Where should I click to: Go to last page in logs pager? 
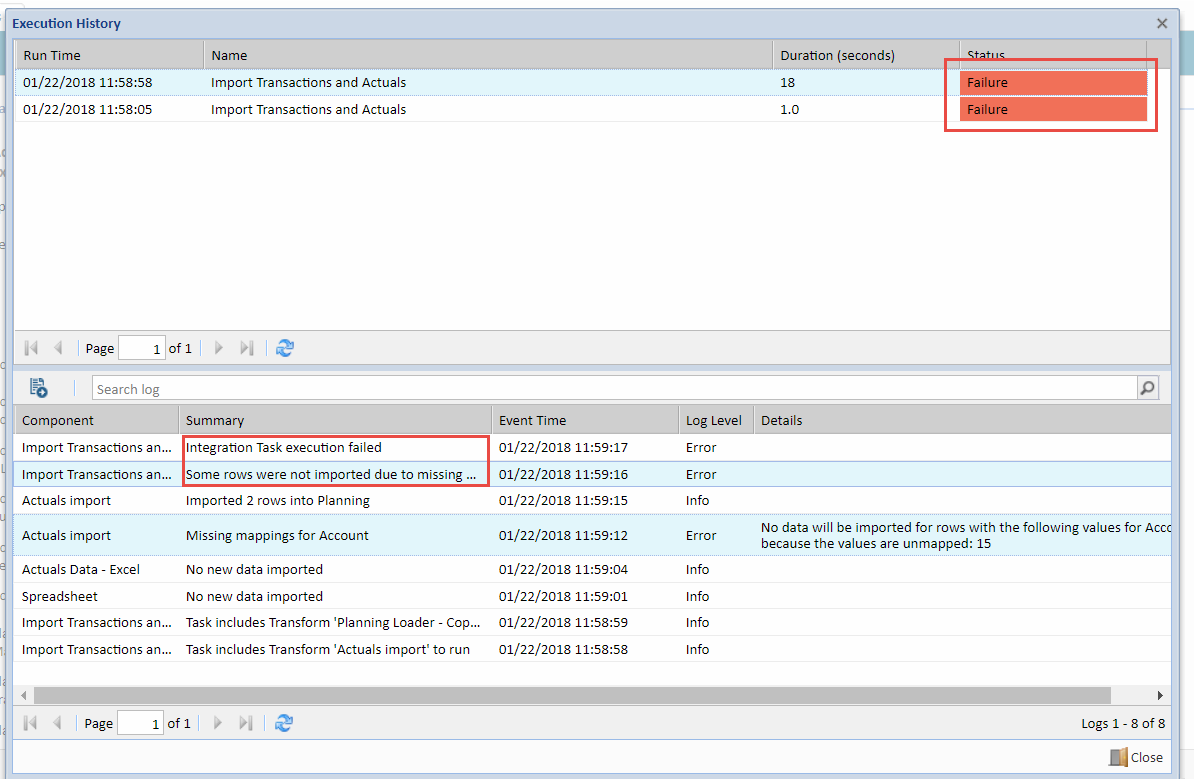(245, 723)
